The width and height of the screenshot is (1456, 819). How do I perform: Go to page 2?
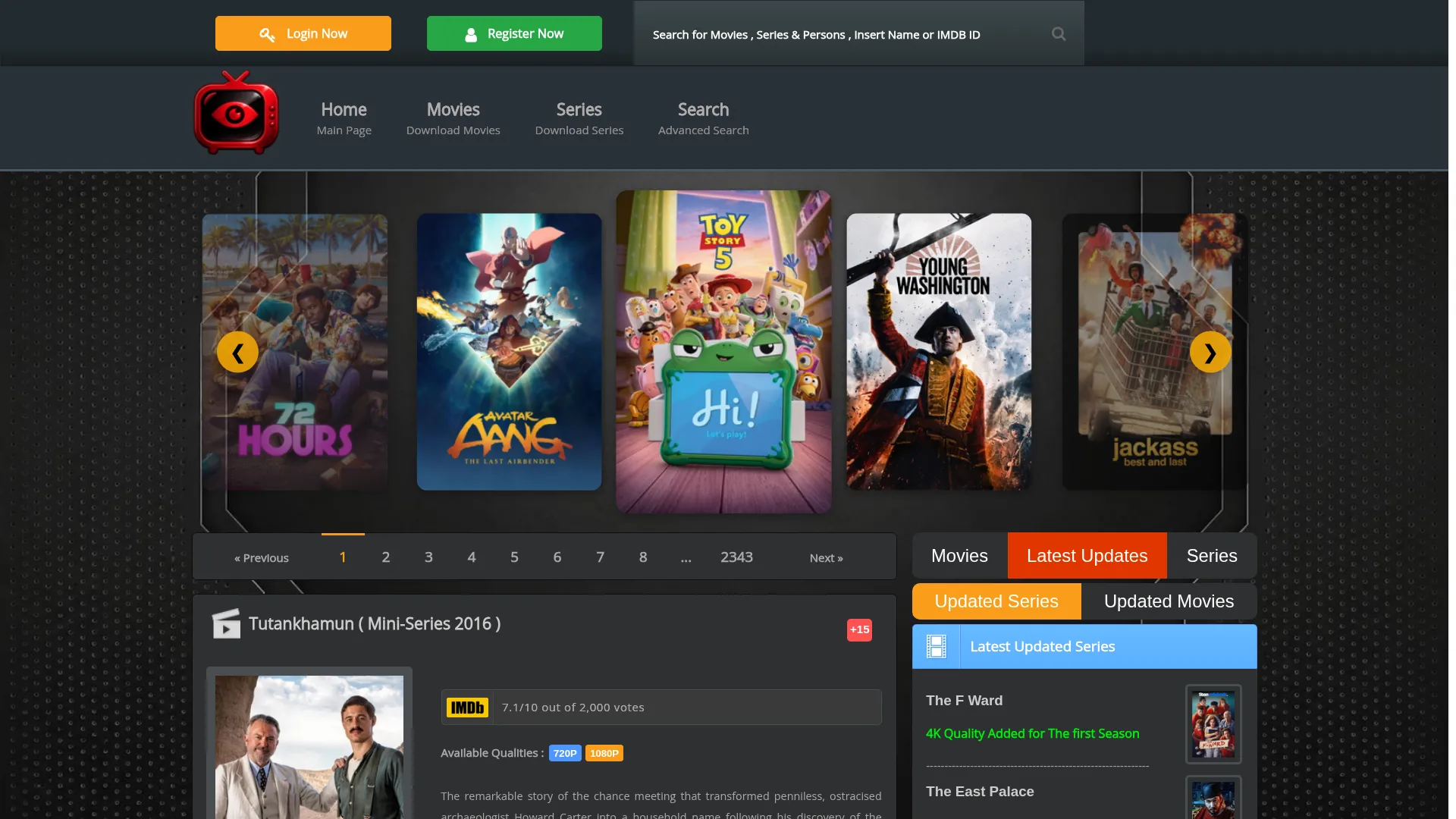(386, 557)
